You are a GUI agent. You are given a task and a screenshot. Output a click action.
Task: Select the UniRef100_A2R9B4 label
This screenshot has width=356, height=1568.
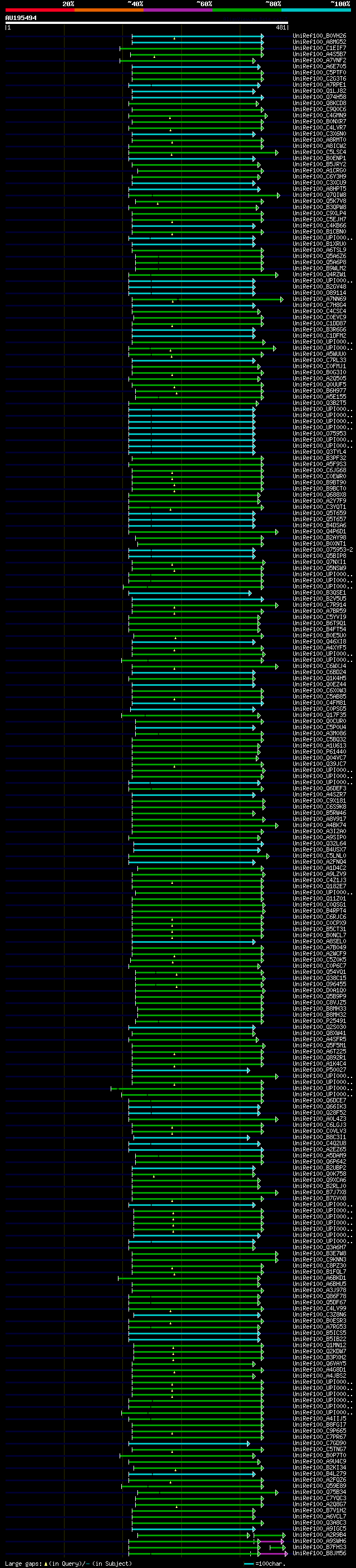tap(319, 1535)
